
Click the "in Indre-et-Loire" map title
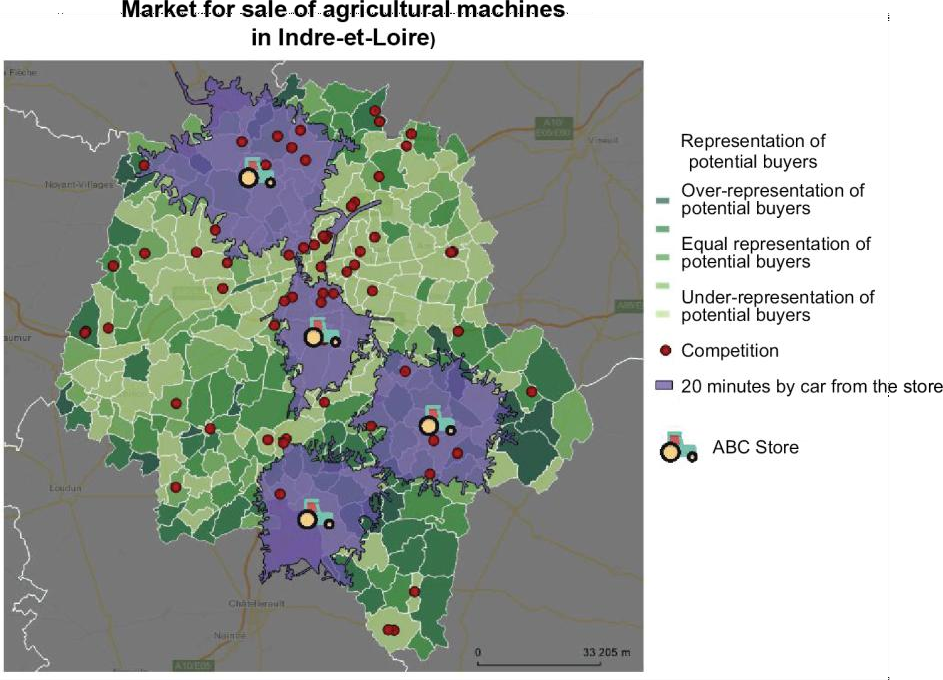[345, 42]
